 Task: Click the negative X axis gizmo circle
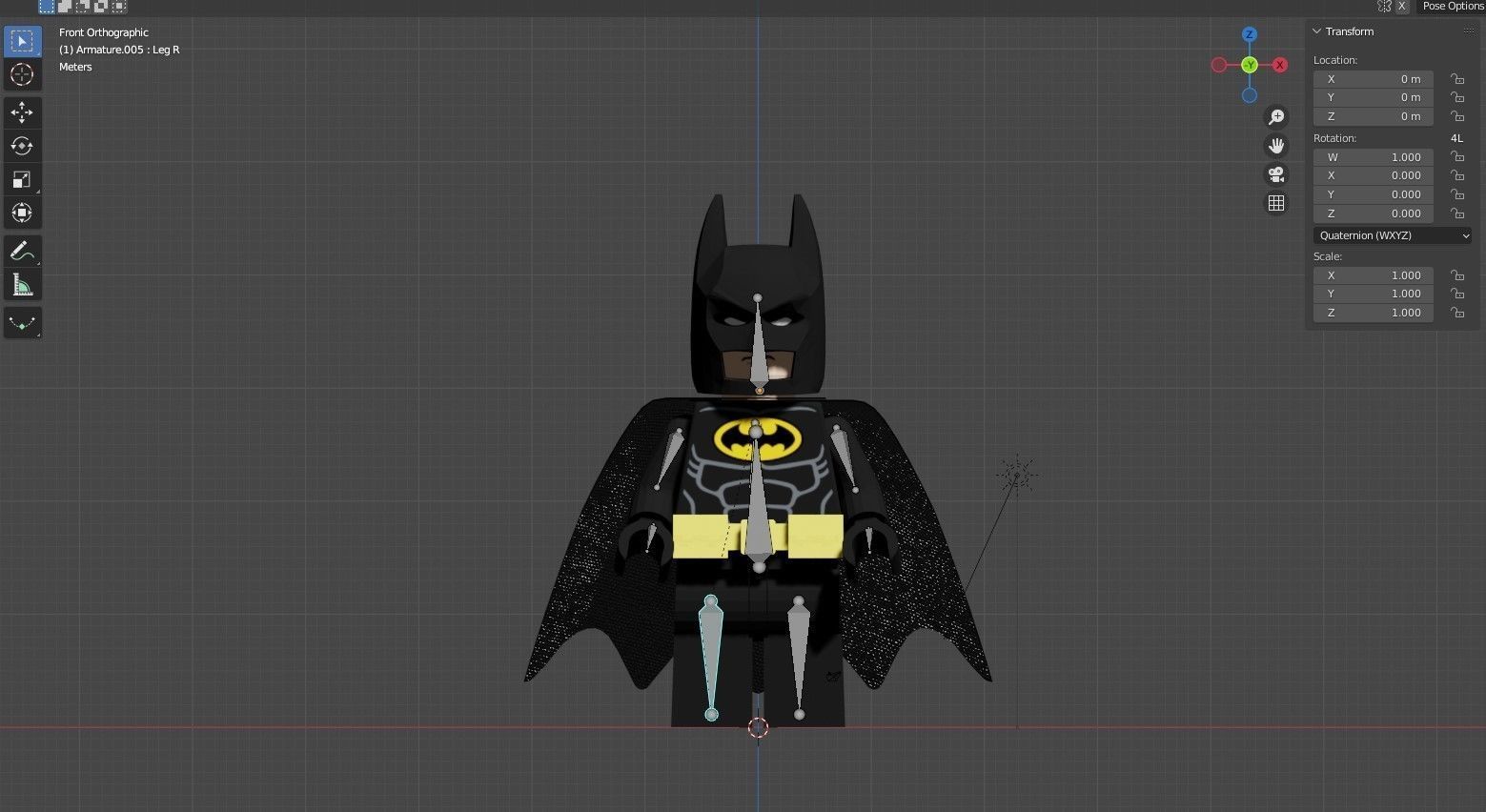click(x=1219, y=65)
